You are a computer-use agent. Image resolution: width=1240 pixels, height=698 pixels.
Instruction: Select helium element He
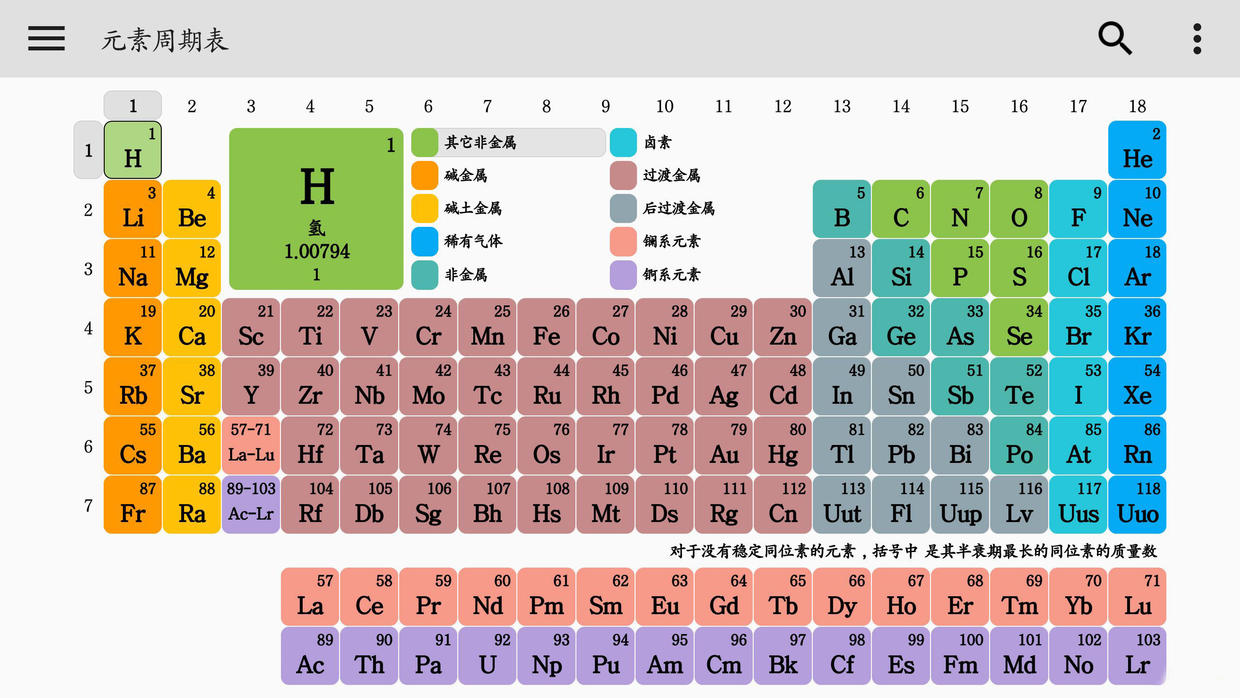click(x=1137, y=150)
